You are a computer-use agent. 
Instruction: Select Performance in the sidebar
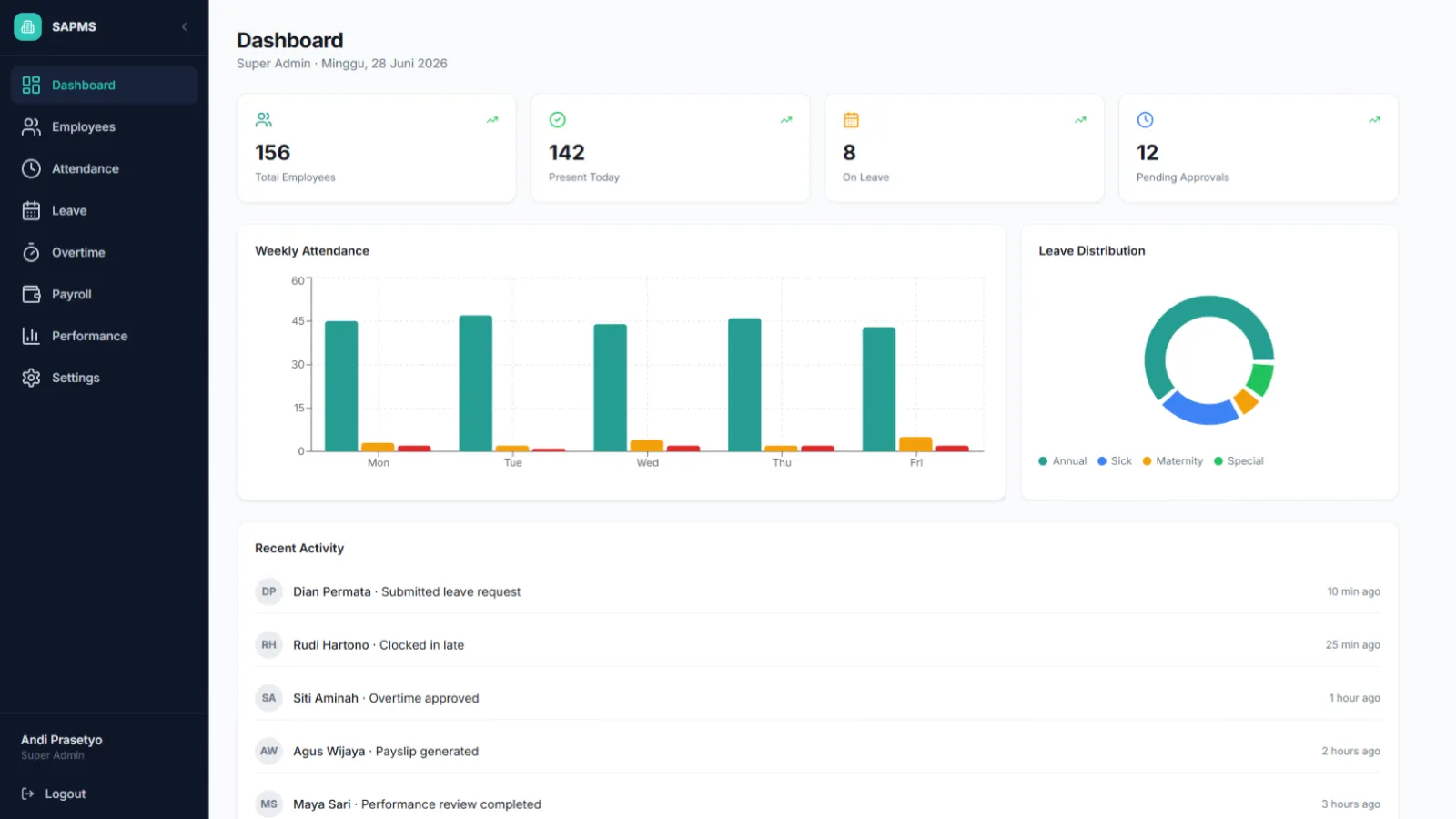[105, 336]
